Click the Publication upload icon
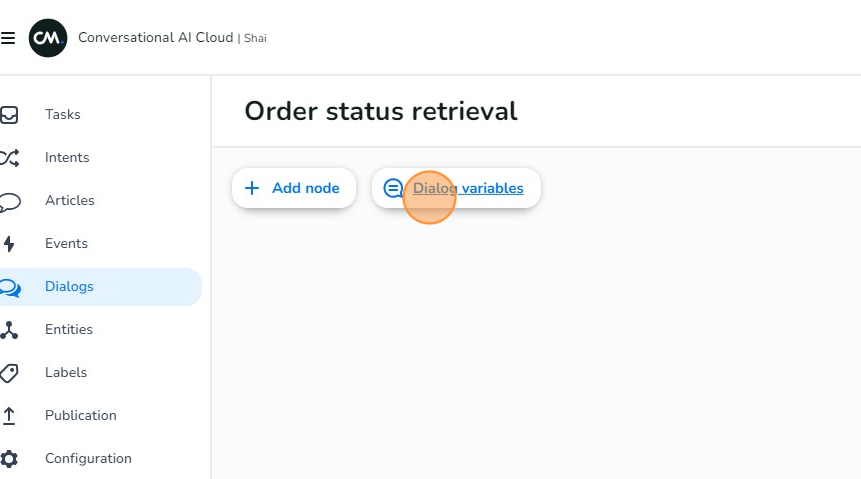 (9, 416)
